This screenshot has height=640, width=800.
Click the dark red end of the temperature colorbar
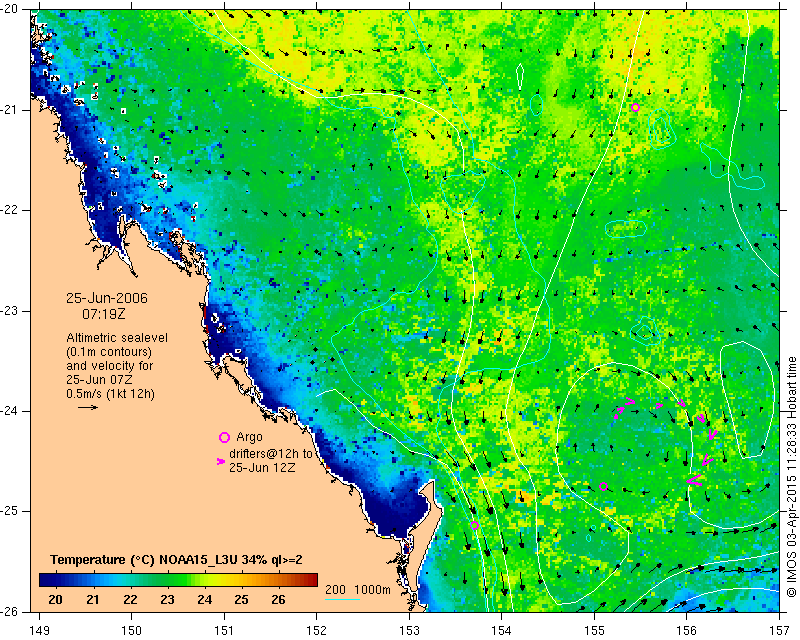310,580
